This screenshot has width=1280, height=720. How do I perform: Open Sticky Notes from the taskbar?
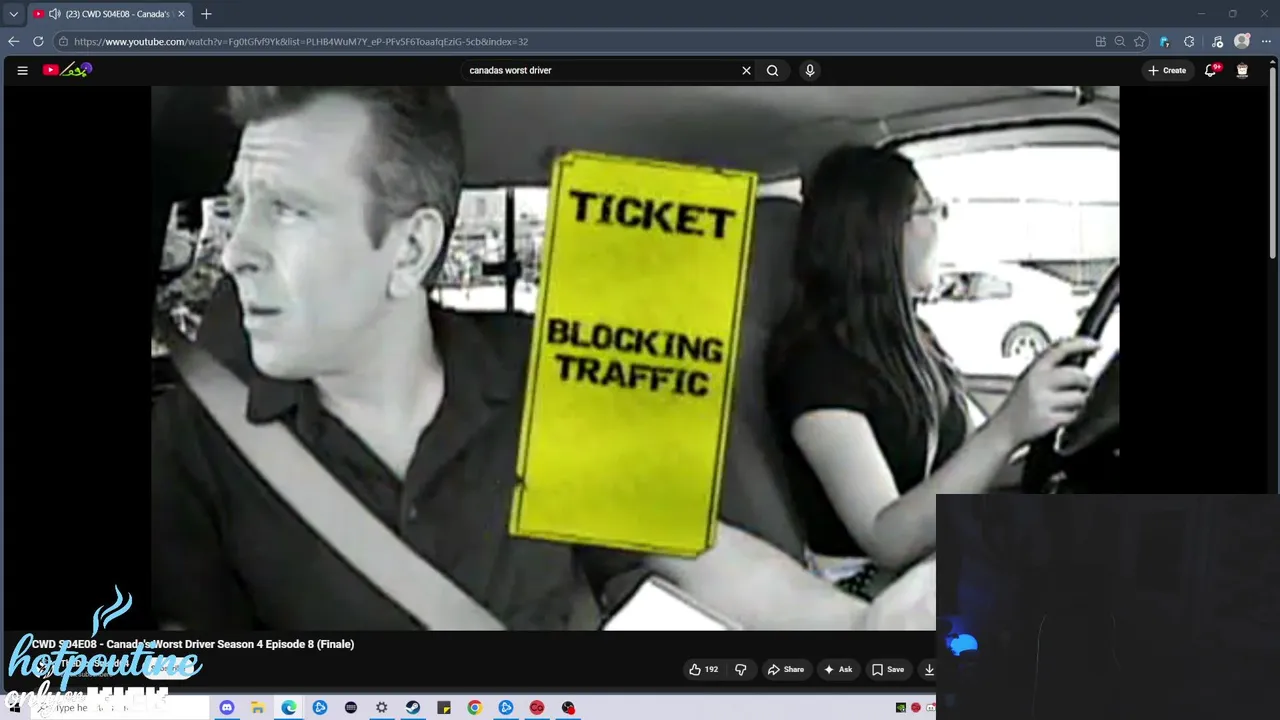coord(444,707)
